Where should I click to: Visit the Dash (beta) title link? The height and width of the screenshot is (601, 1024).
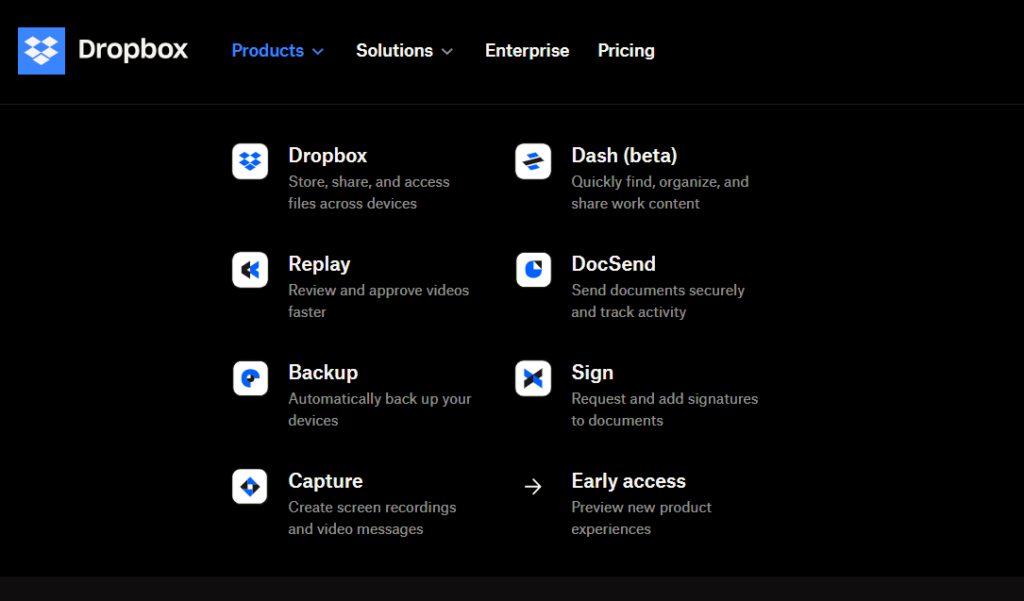624,155
